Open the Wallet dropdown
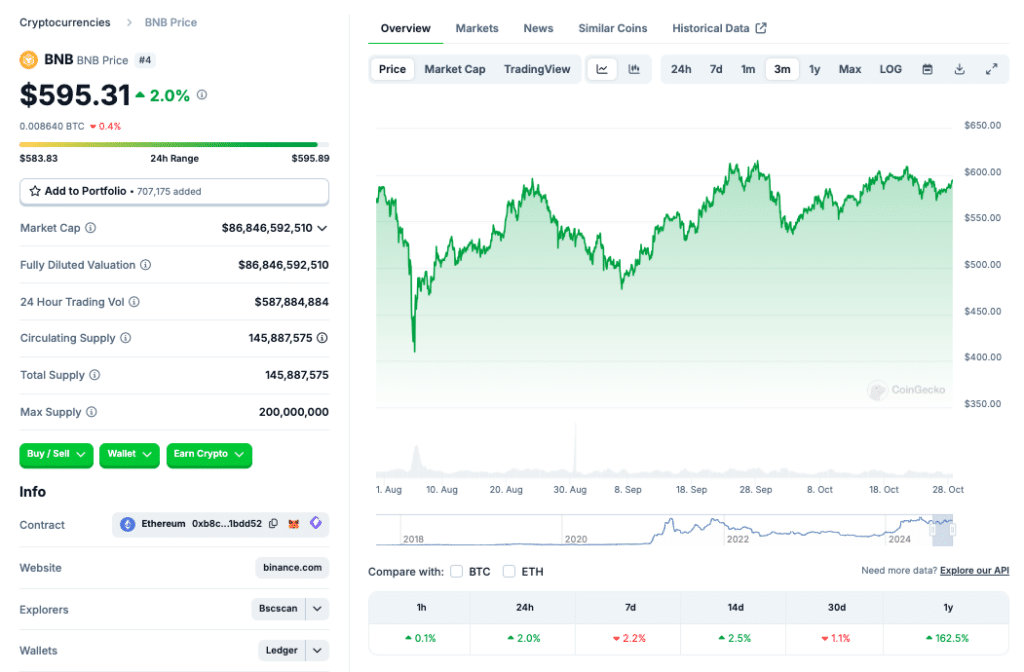Image resolution: width=1024 pixels, height=672 pixels. (x=129, y=454)
